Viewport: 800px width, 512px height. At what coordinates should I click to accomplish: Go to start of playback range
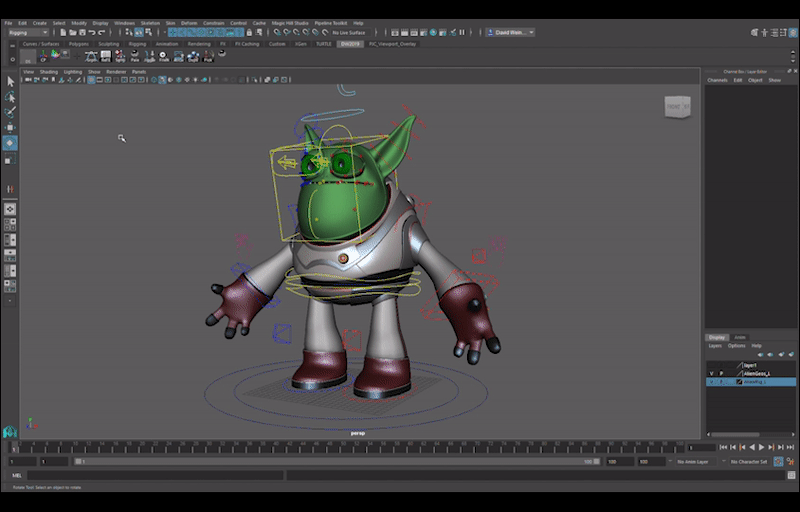click(x=723, y=447)
